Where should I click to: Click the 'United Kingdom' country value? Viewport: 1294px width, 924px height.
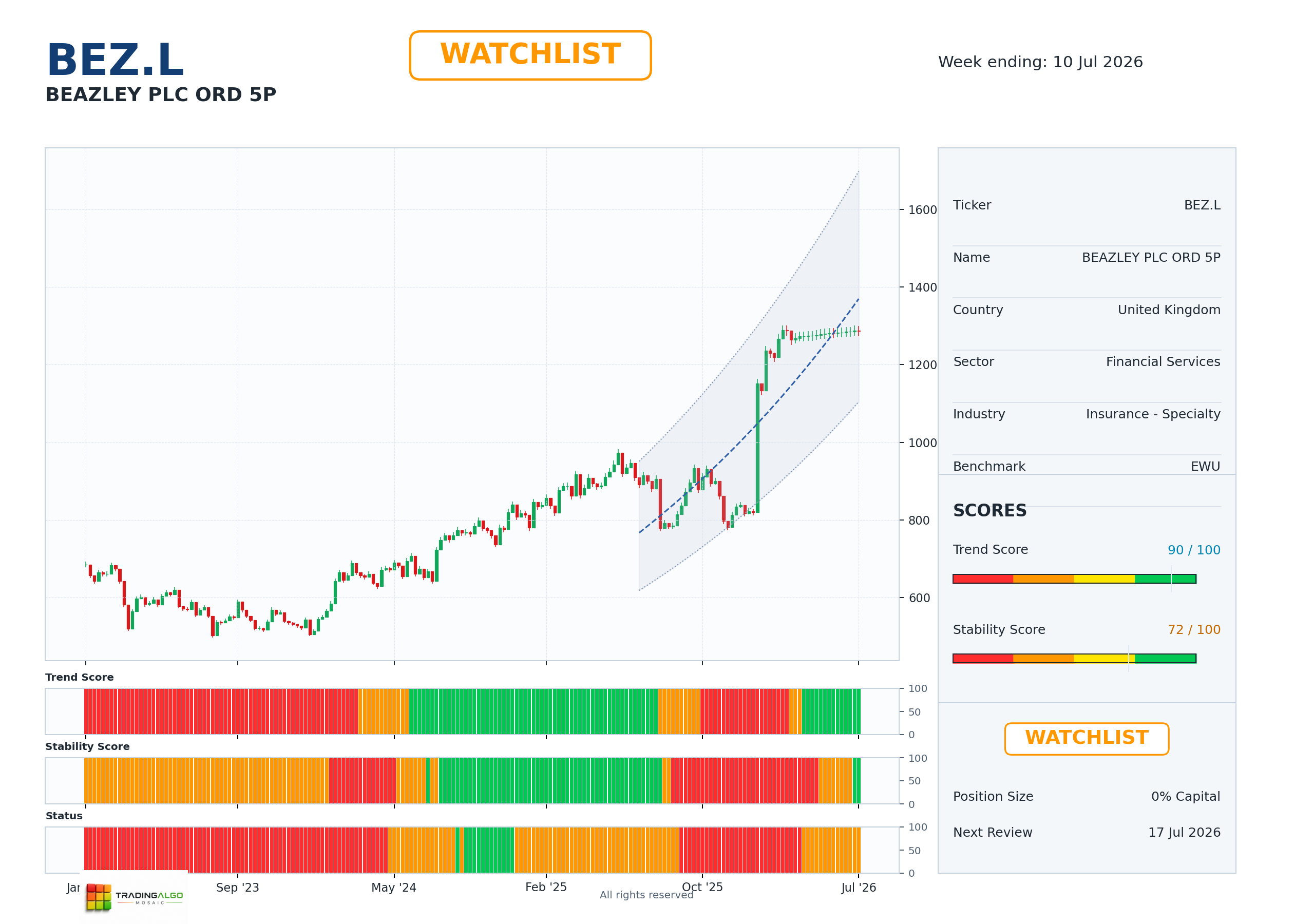(1169, 310)
